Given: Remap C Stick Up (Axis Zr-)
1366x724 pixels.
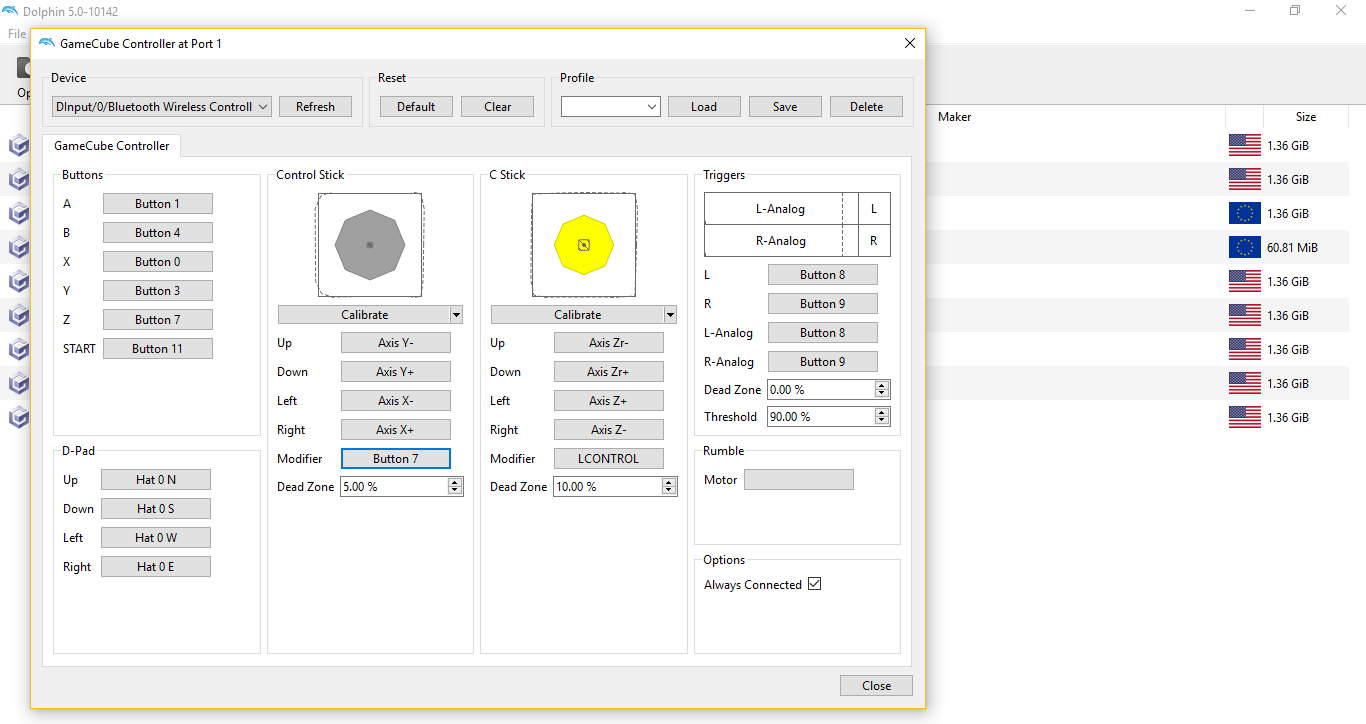Looking at the screenshot, I should point(609,342).
